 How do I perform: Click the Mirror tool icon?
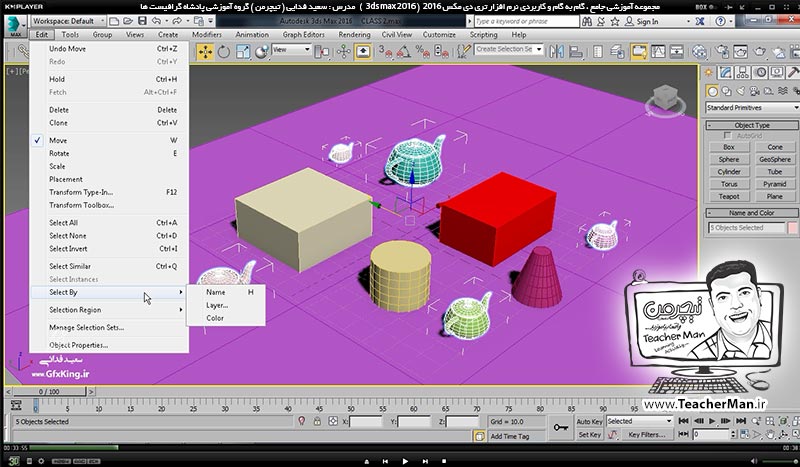point(557,52)
